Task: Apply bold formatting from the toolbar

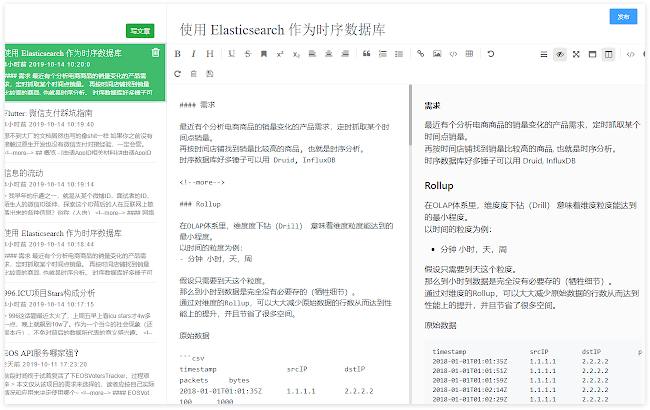Action: coord(177,54)
